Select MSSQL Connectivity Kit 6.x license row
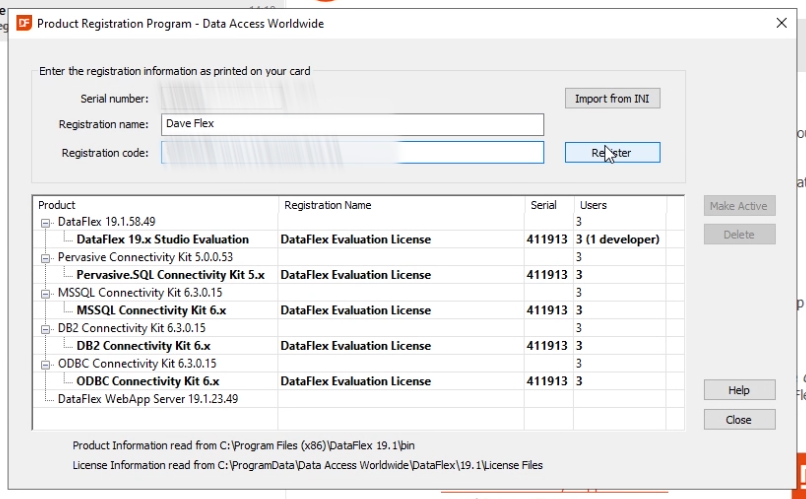The image size is (806, 499). 151,311
